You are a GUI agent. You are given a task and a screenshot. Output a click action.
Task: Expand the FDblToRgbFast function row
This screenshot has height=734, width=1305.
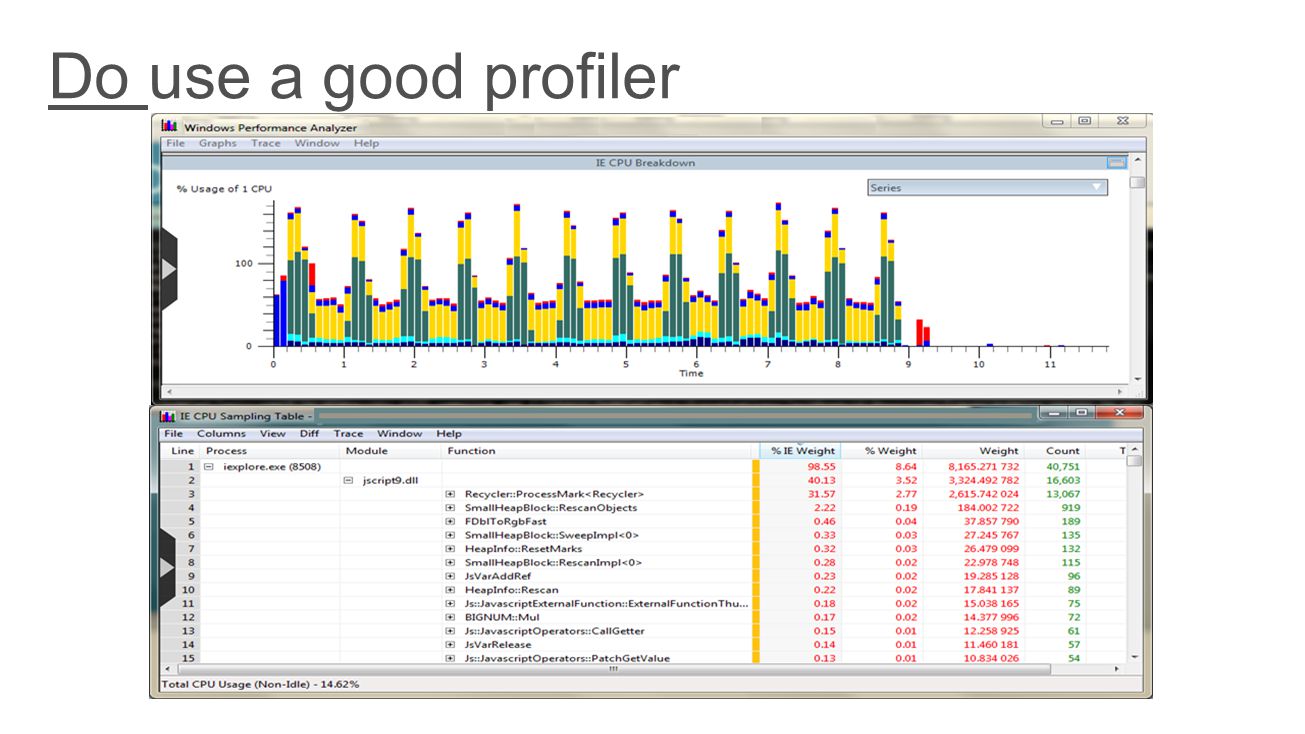tap(451, 522)
